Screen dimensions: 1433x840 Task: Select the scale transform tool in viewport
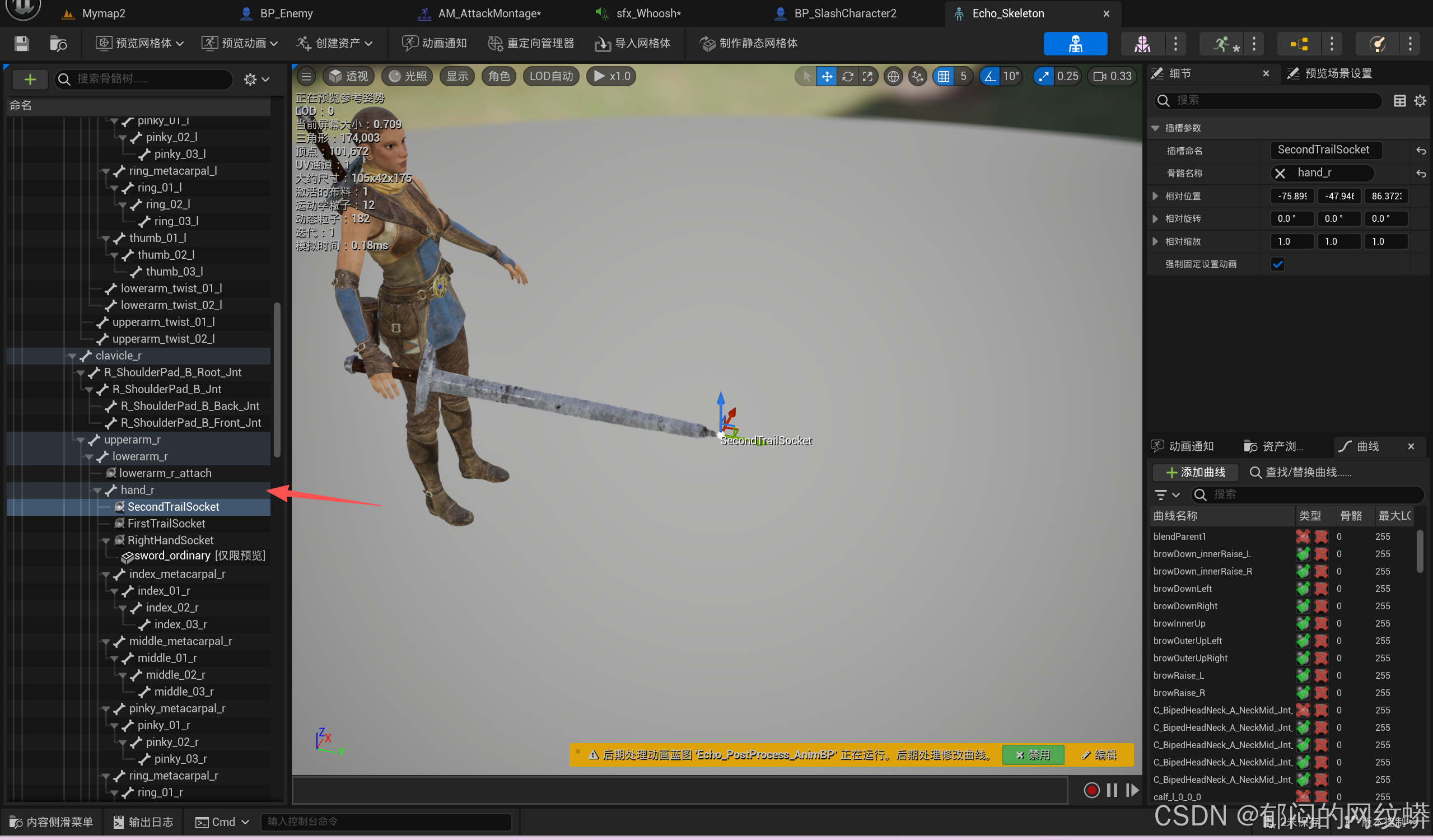click(867, 76)
